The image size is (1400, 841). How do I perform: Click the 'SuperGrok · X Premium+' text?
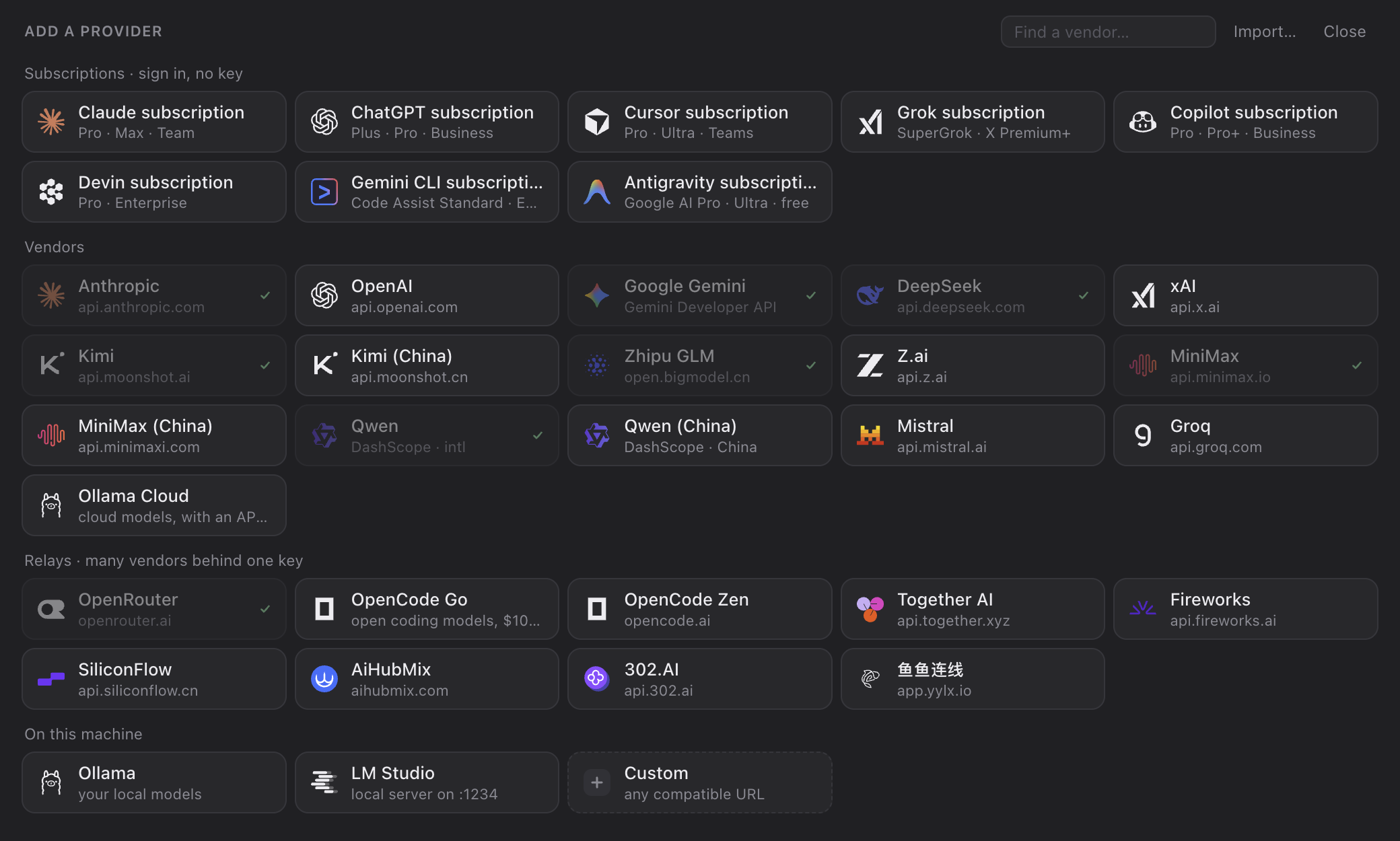983,133
